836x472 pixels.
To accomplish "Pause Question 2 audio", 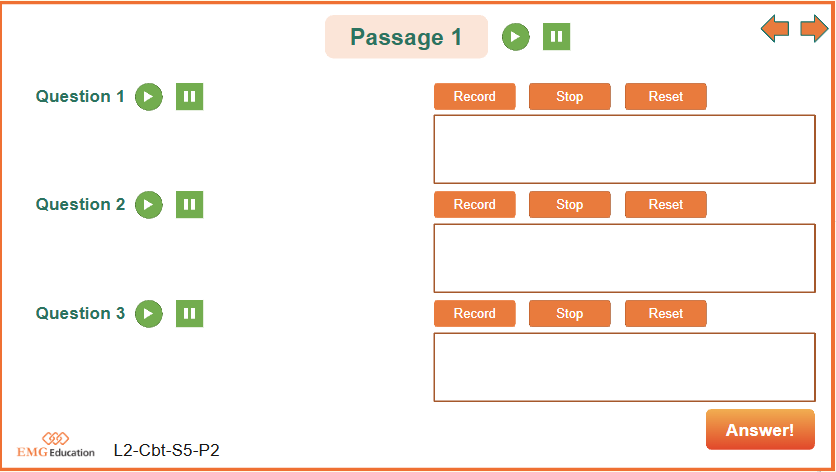I will point(190,205).
